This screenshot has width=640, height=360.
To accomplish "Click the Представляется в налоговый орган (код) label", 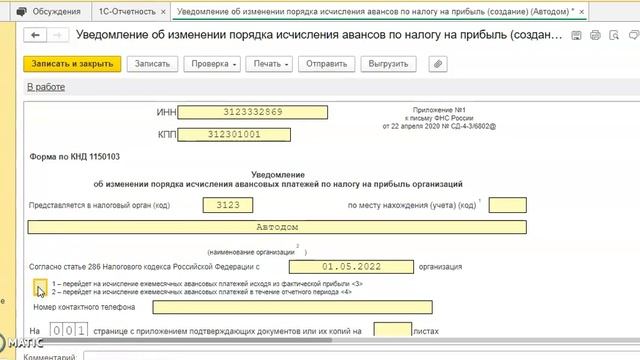I will (x=99, y=205).
